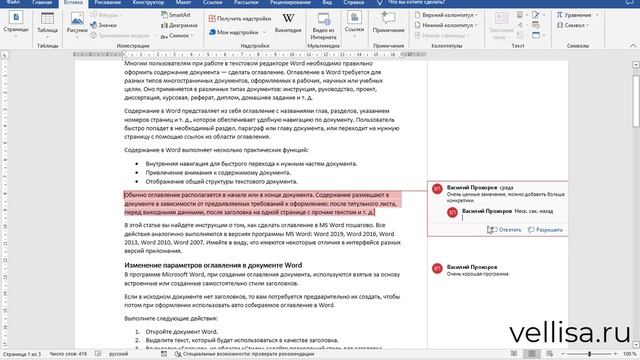
Task: Insert a SmartArt graphic
Action: (176, 15)
